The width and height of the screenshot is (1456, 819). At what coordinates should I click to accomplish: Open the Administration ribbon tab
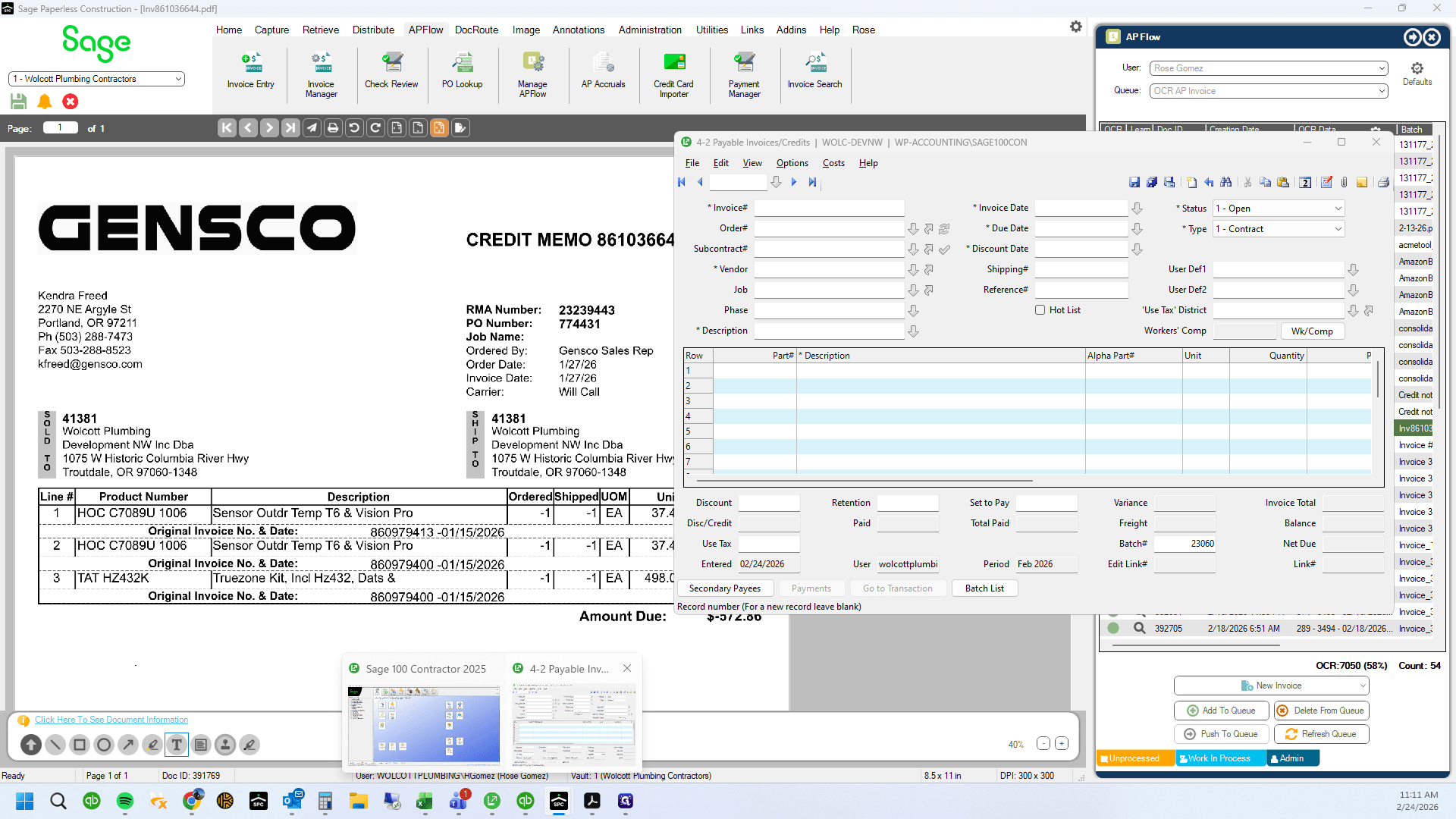650,30
